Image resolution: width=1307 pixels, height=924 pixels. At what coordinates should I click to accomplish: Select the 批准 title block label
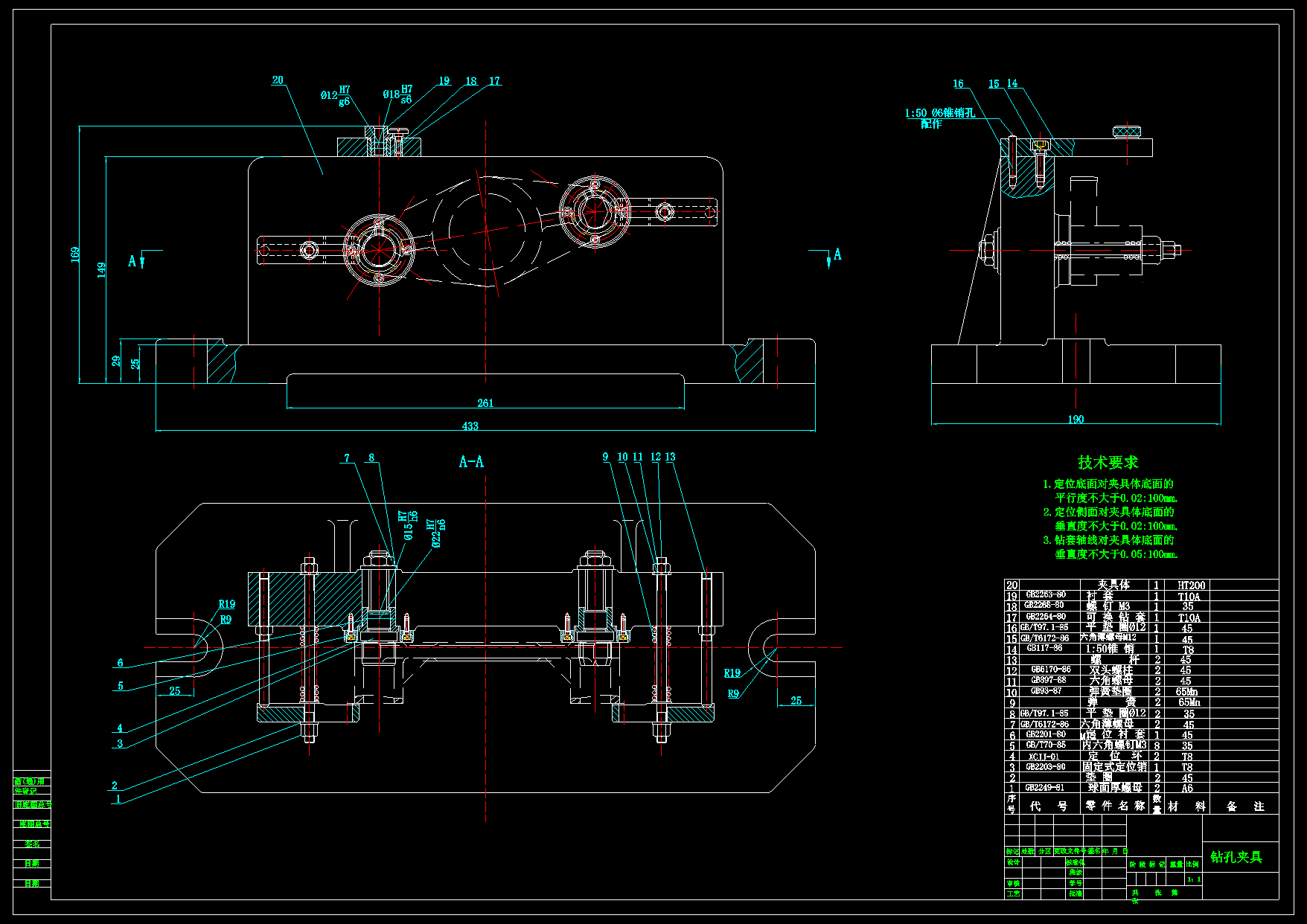click(1076, 893)
